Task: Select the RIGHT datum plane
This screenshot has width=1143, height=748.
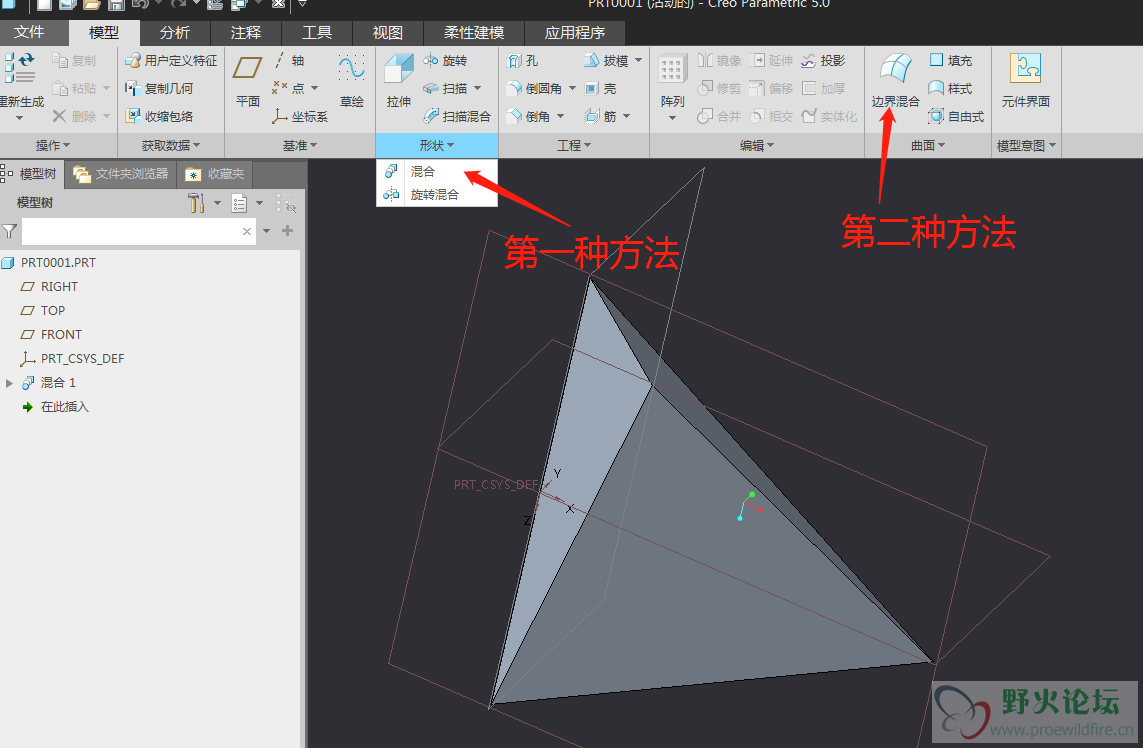Action: [x=59, y=287]
